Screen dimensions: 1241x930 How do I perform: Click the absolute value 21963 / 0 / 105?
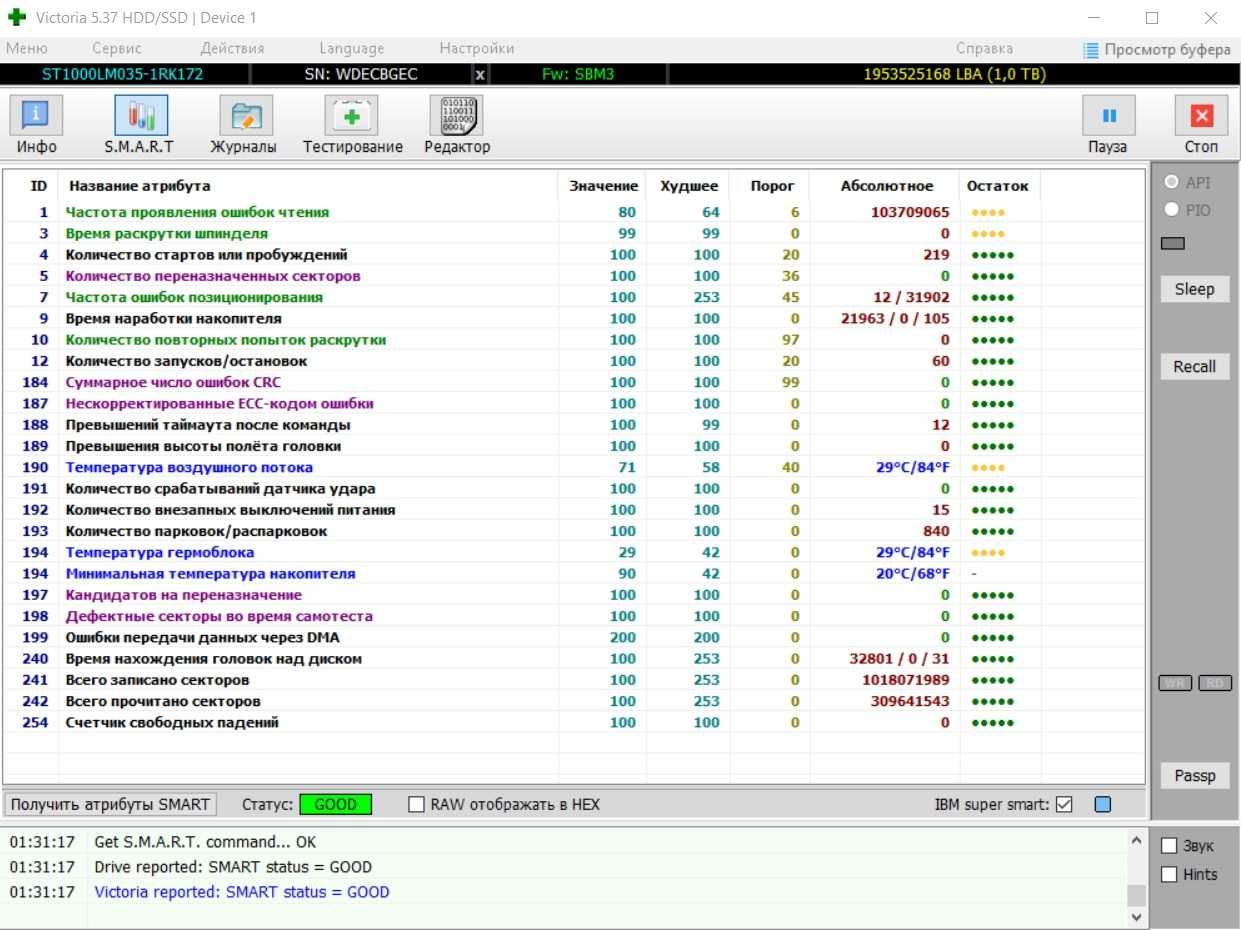click(x=896, y=318)
